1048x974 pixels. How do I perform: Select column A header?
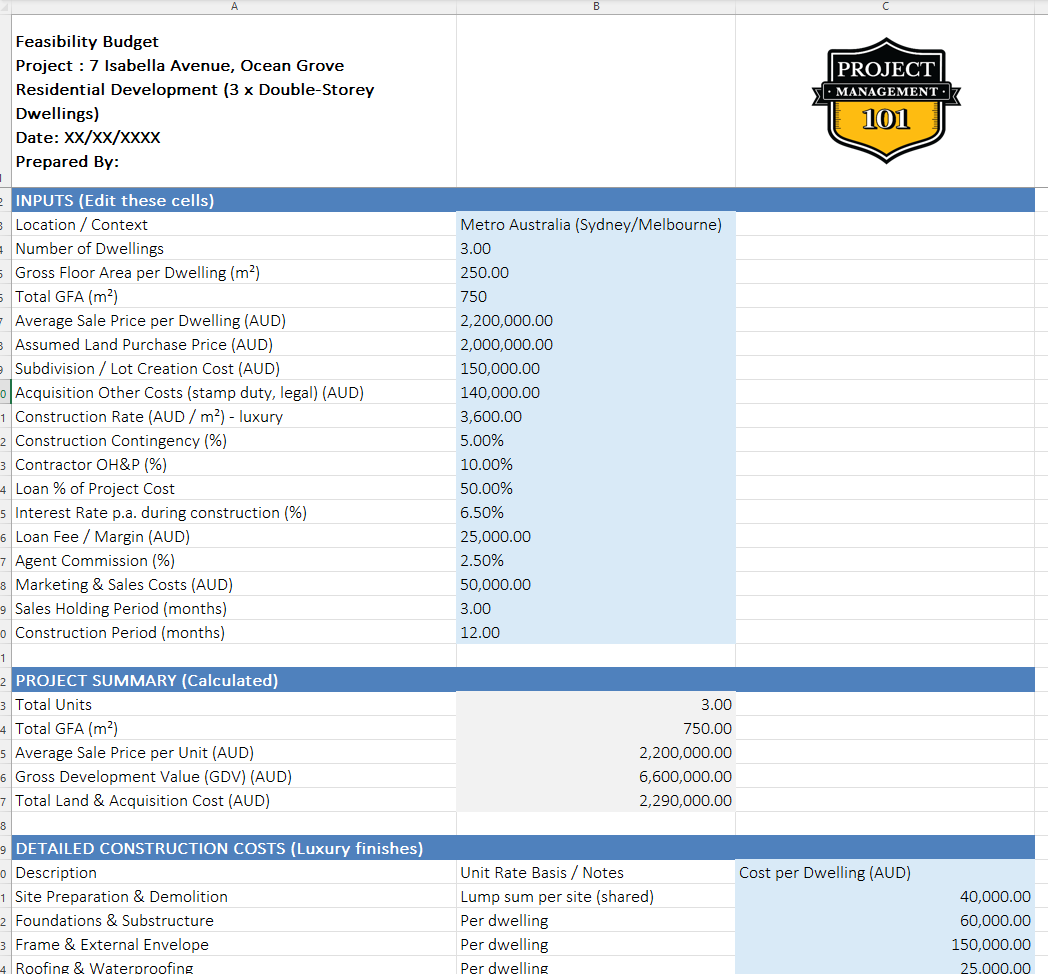[x=234, y=7]
